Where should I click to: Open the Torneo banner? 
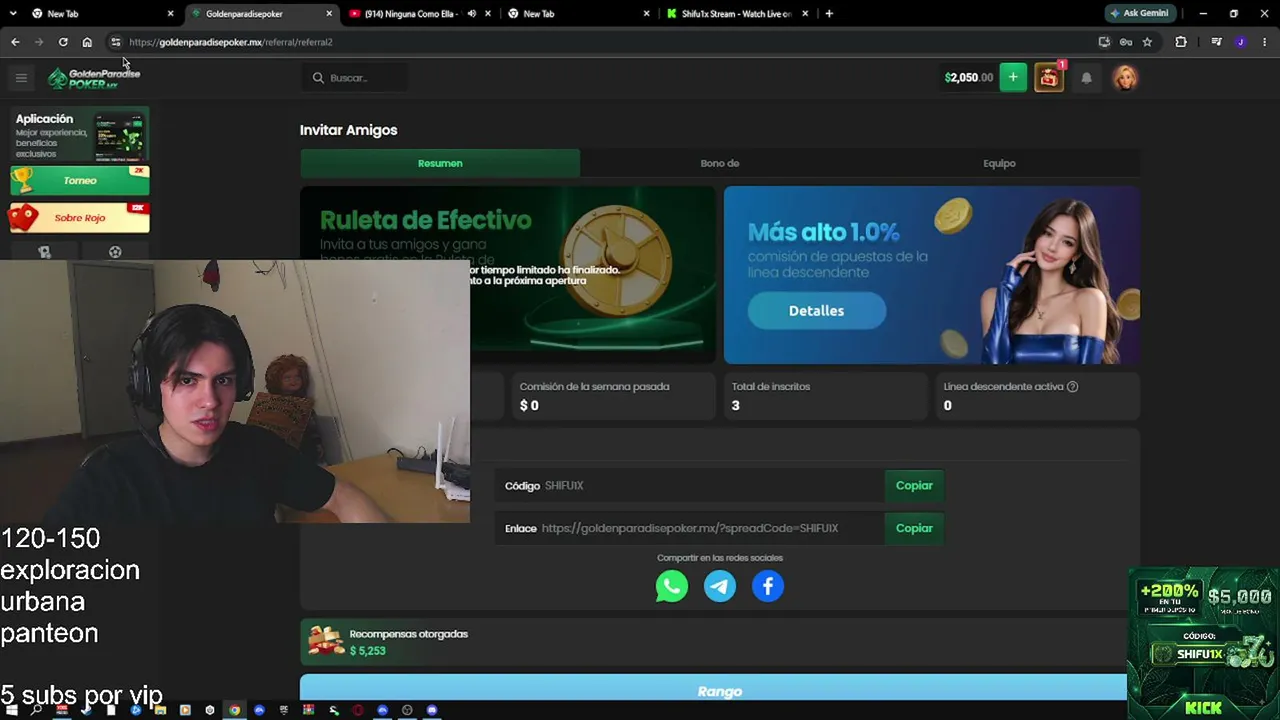(80, 181)
